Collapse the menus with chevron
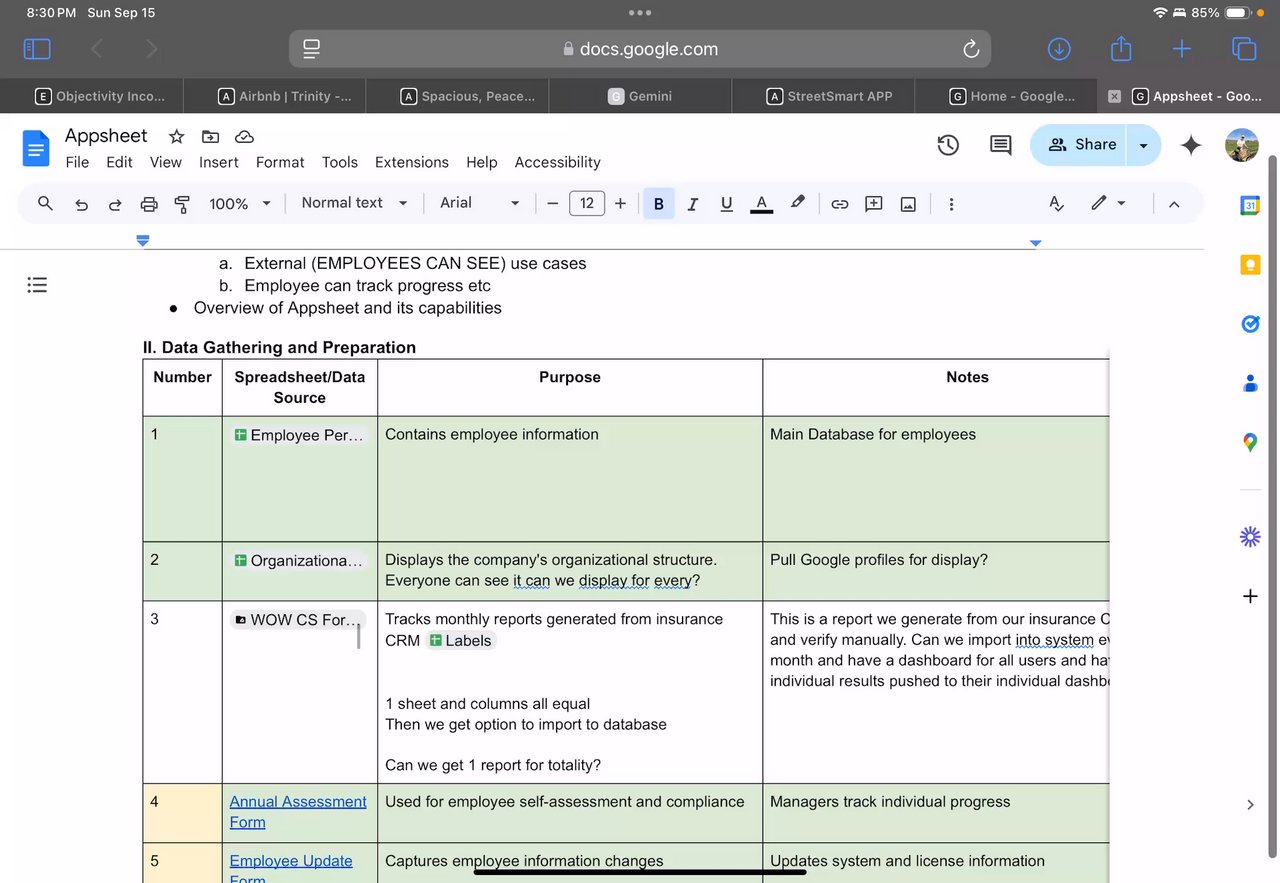This screenshot has height=883, width=1280. [1174, 204]
